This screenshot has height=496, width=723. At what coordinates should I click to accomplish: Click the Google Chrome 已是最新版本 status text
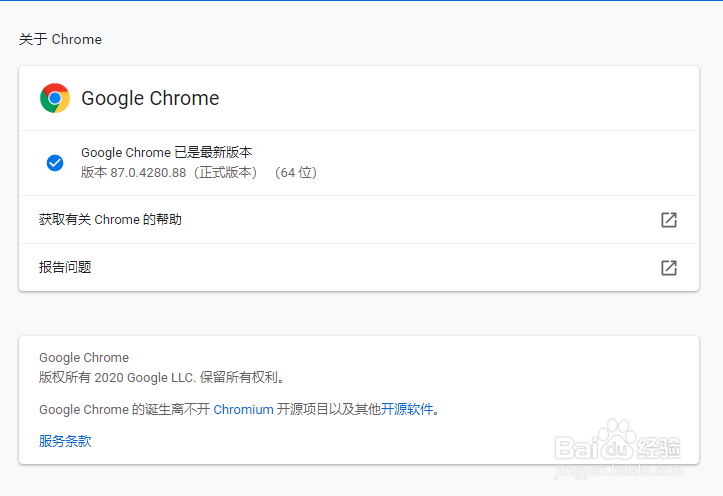[166, 153]
